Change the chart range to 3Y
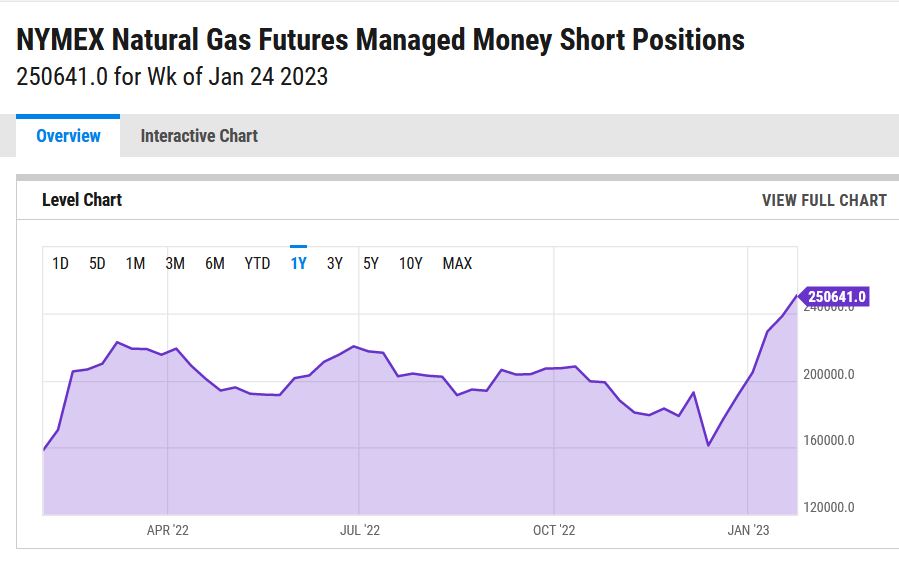Image resolution: width=899 pixels, height=562 pixels. pyautogui.click(x=335, y=264)
